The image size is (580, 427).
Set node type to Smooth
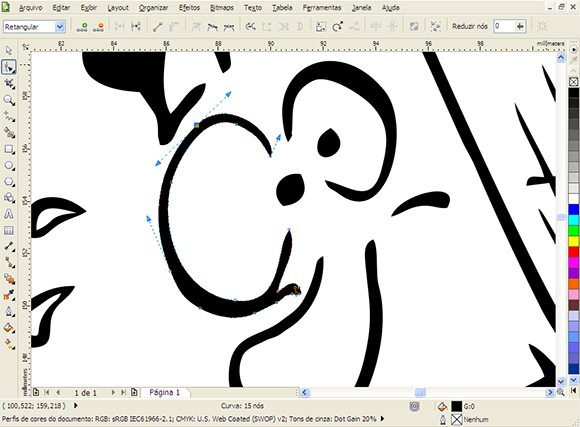(212, 26)
